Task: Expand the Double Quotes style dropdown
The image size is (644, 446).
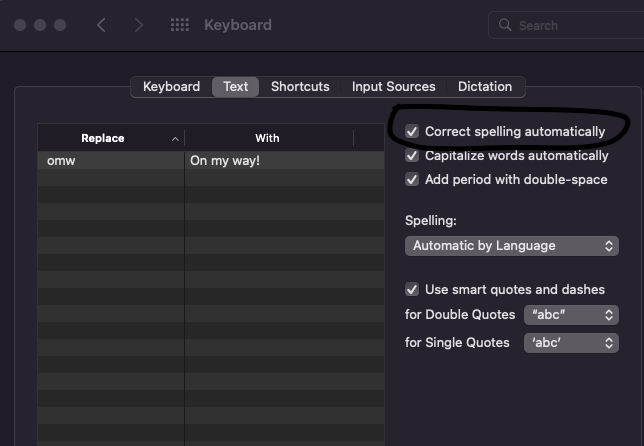Action: click(571, 315)
